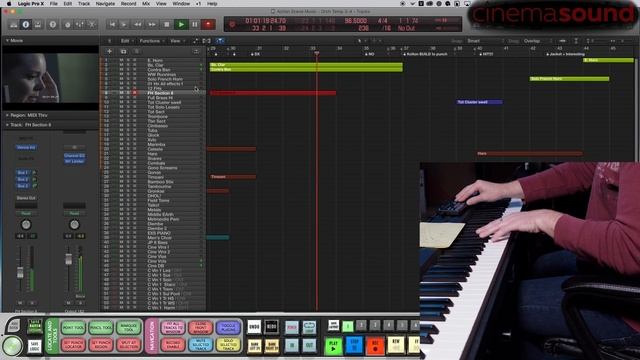Viewport: 640px width, 360px height.
Task: Open the Drag: Overlap dropdown
Action: (537, 41)
